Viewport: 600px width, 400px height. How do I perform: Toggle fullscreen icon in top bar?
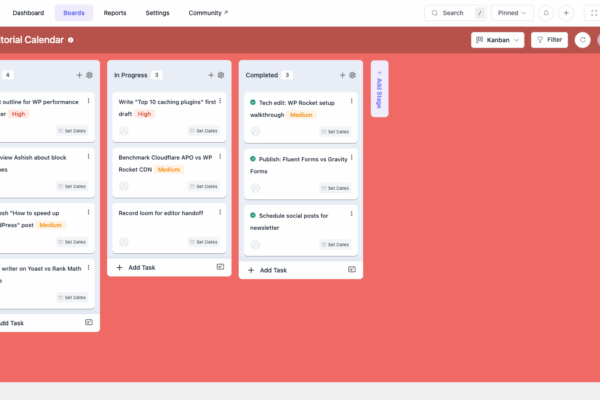tap(593, 13)
